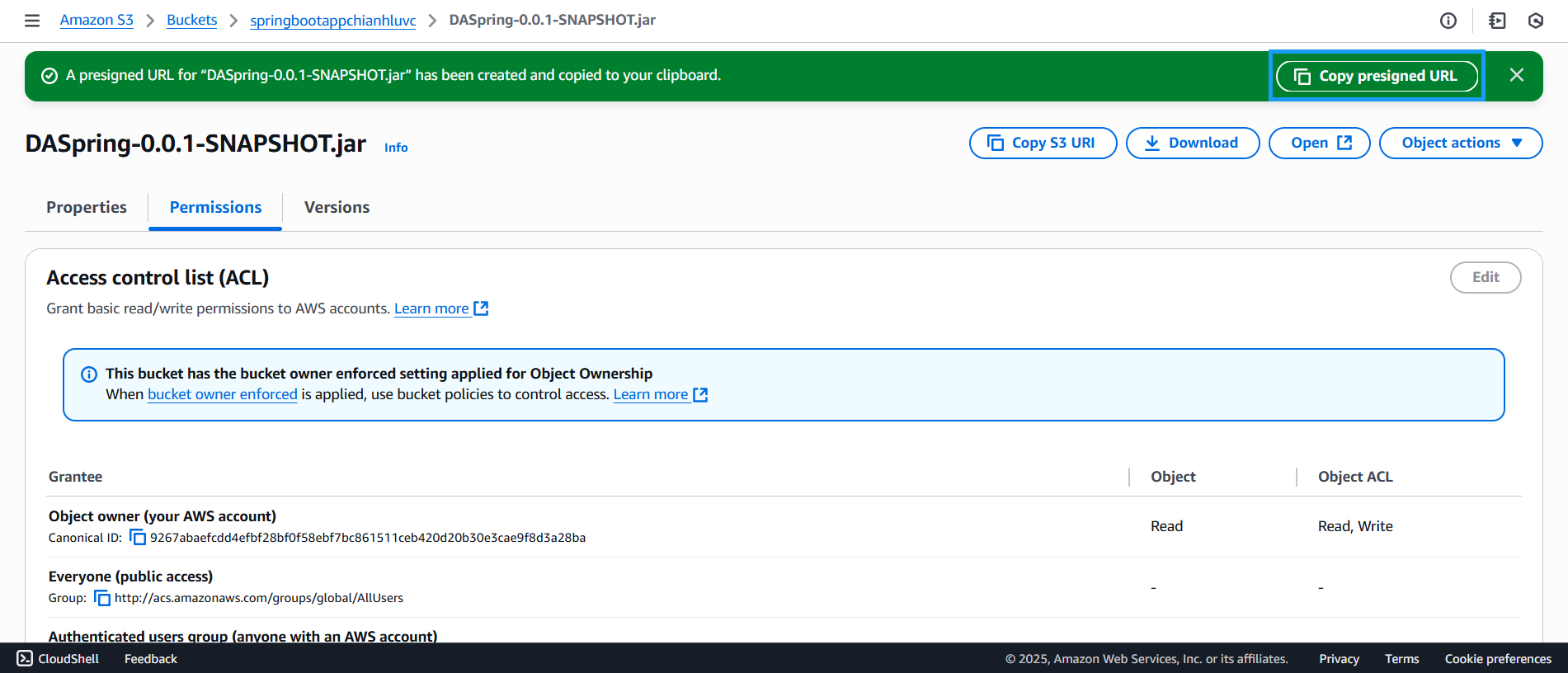1568x673 pixels.
Task: Open the Privacy link in footer
Action: (x=1339, y=658)
